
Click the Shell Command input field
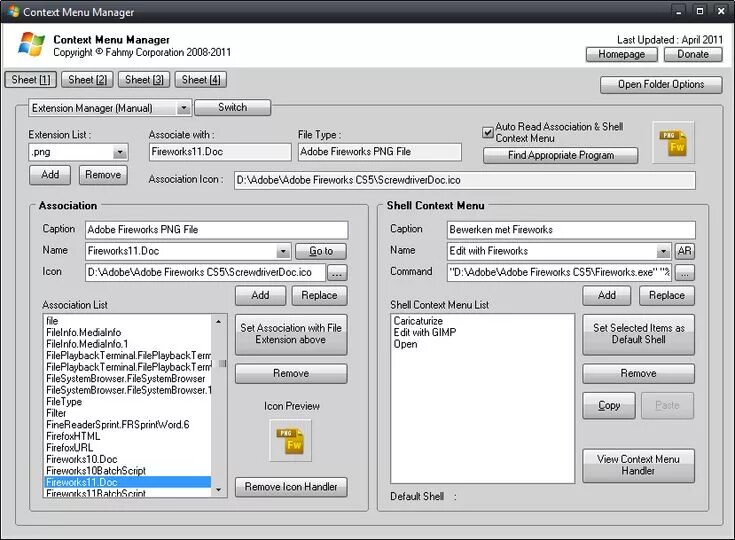coord(560,272)
